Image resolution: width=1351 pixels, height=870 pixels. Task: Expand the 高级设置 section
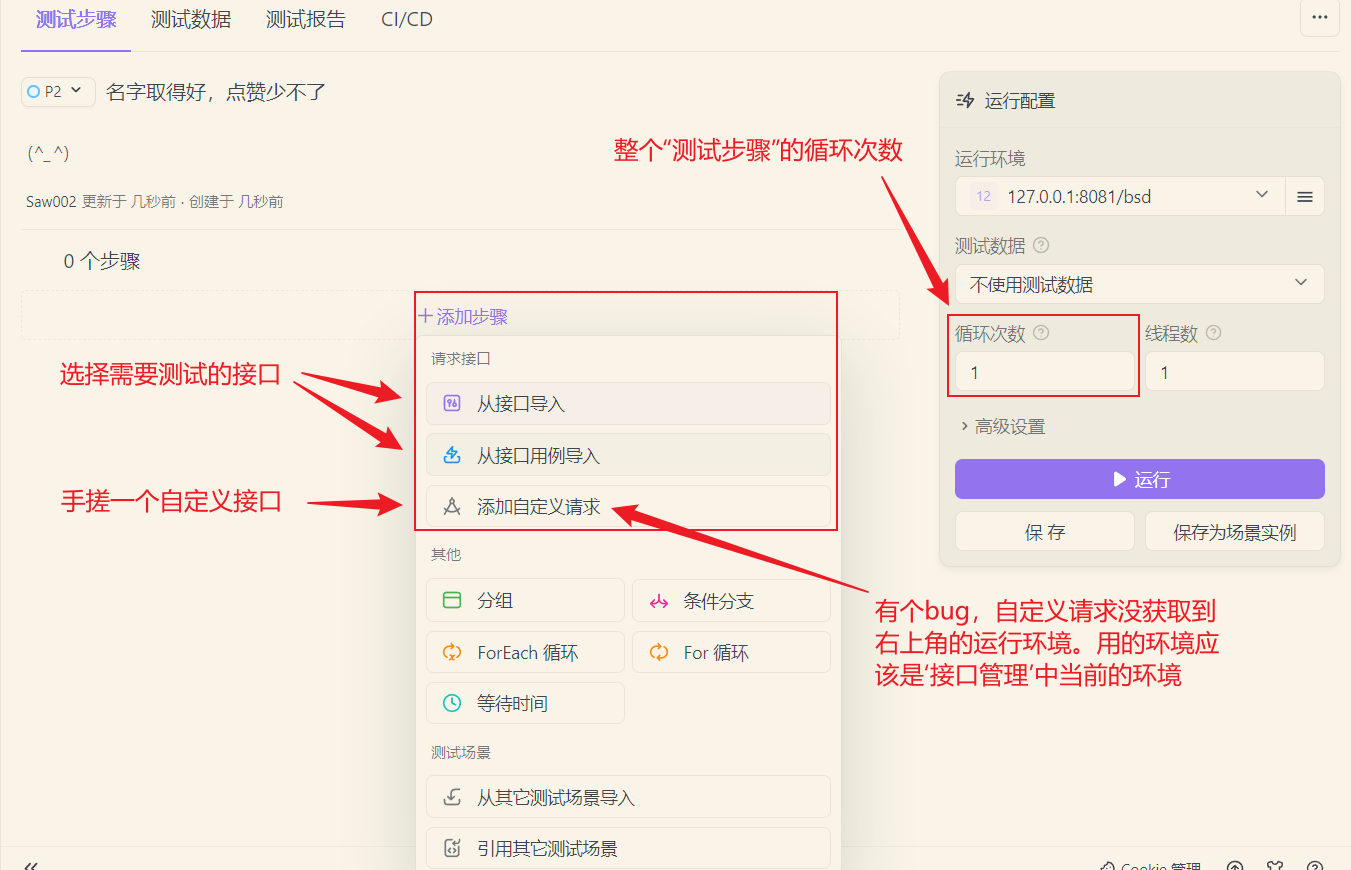[1003, 426]
